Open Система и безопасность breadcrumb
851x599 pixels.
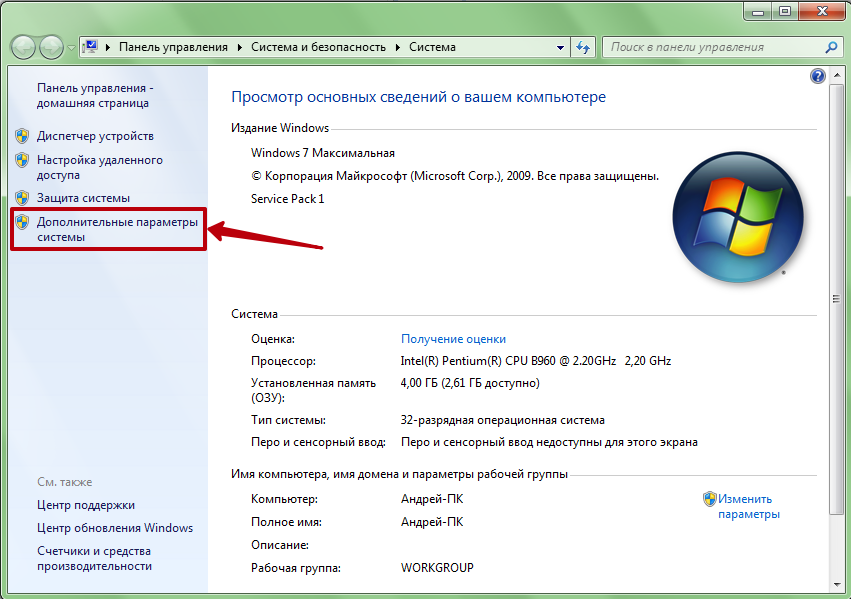click(x=318, y=47)
